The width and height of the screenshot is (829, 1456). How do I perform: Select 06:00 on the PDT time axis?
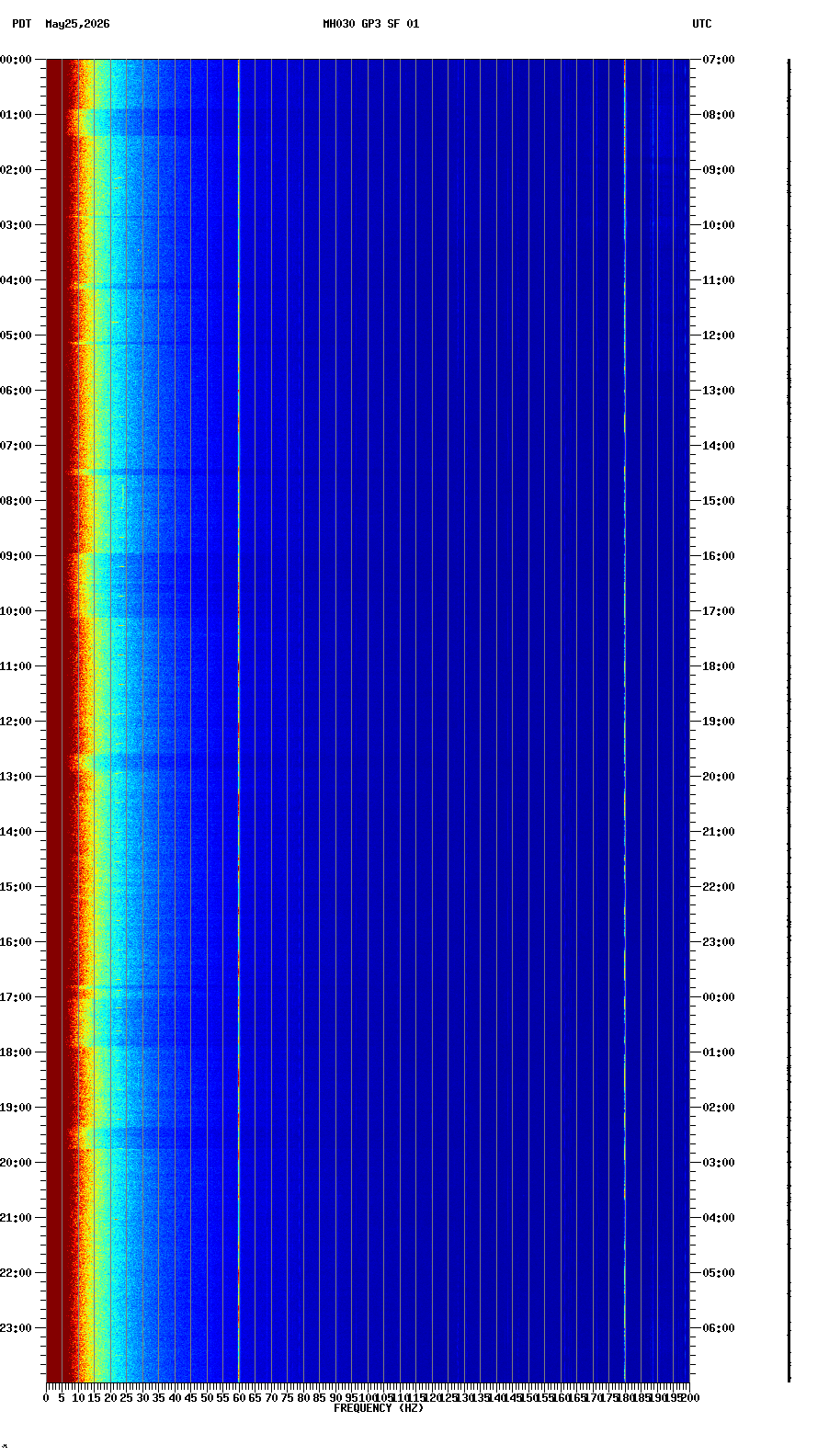(x=16, y=391)
